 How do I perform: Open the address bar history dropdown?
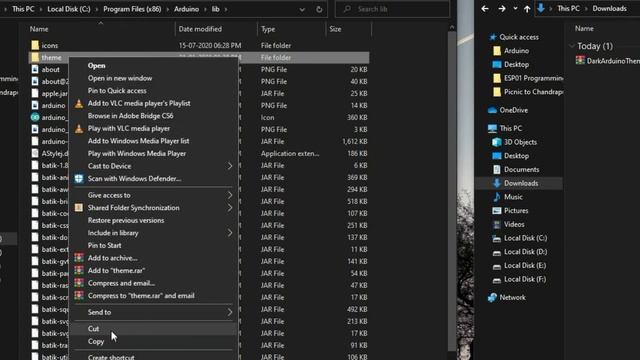click(302, 9)
